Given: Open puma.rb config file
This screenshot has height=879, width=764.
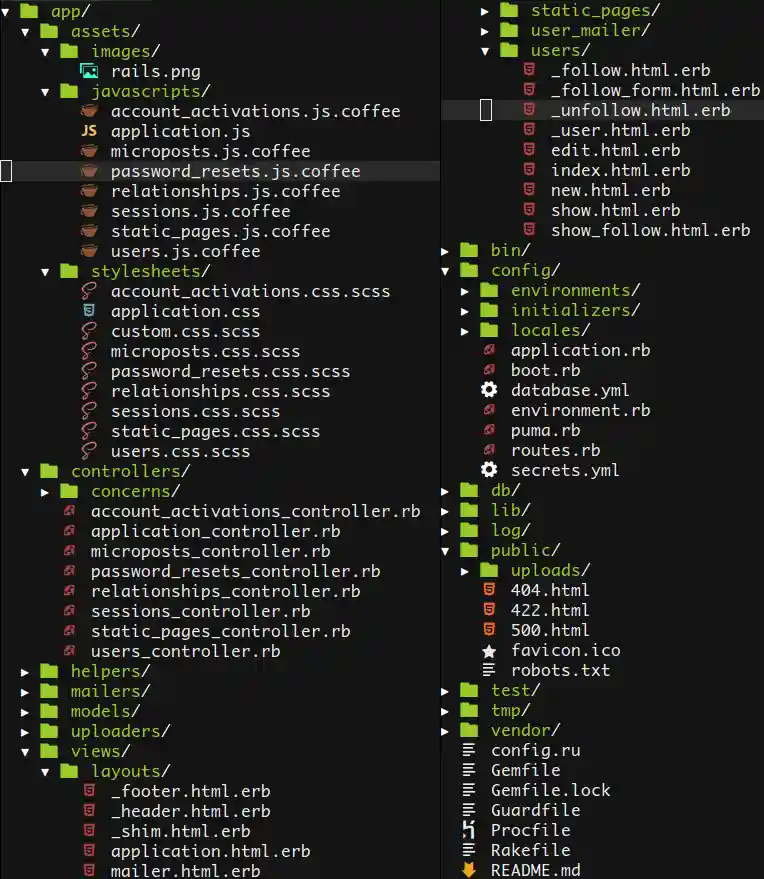Looking at the screenshot, I should tap(545, 430).
